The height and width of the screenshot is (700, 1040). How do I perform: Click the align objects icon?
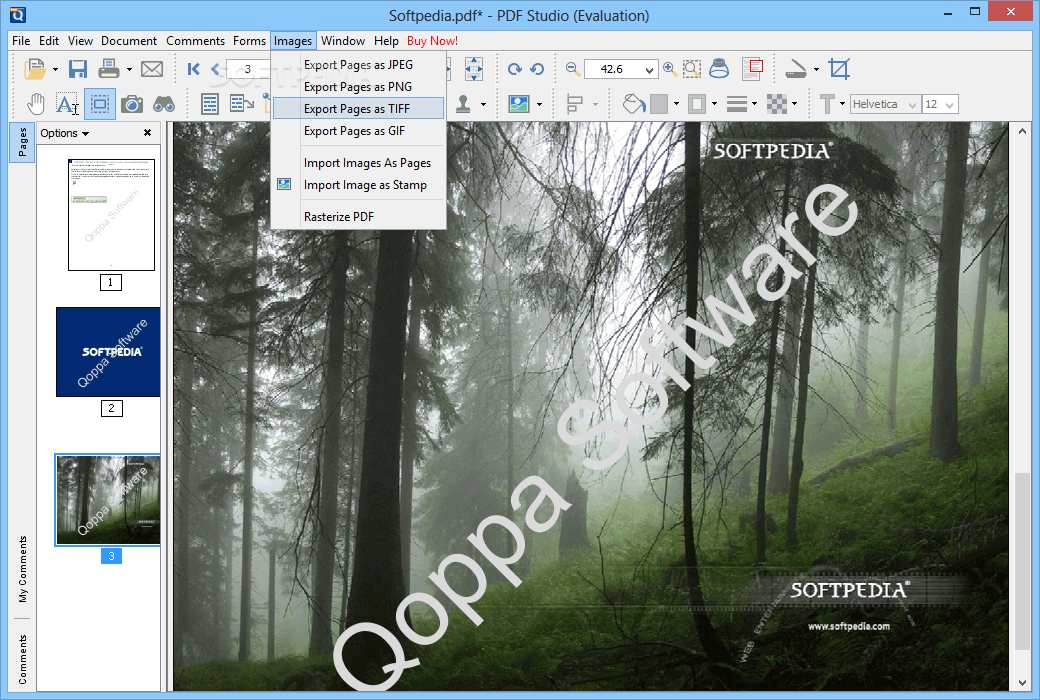tap(574, 104)
